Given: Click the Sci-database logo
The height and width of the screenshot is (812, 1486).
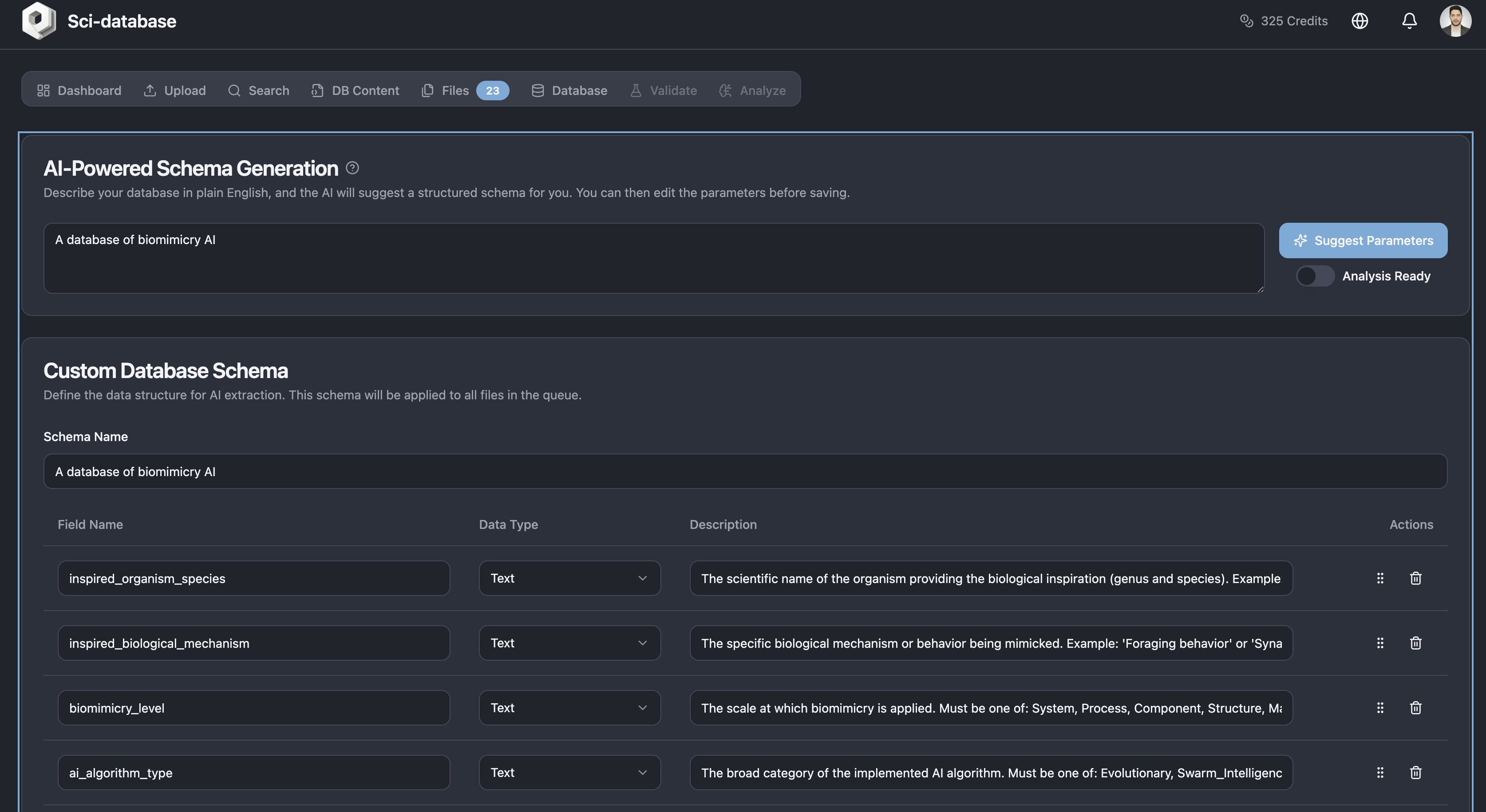Looking at the screenshot, I should [38, 21].
